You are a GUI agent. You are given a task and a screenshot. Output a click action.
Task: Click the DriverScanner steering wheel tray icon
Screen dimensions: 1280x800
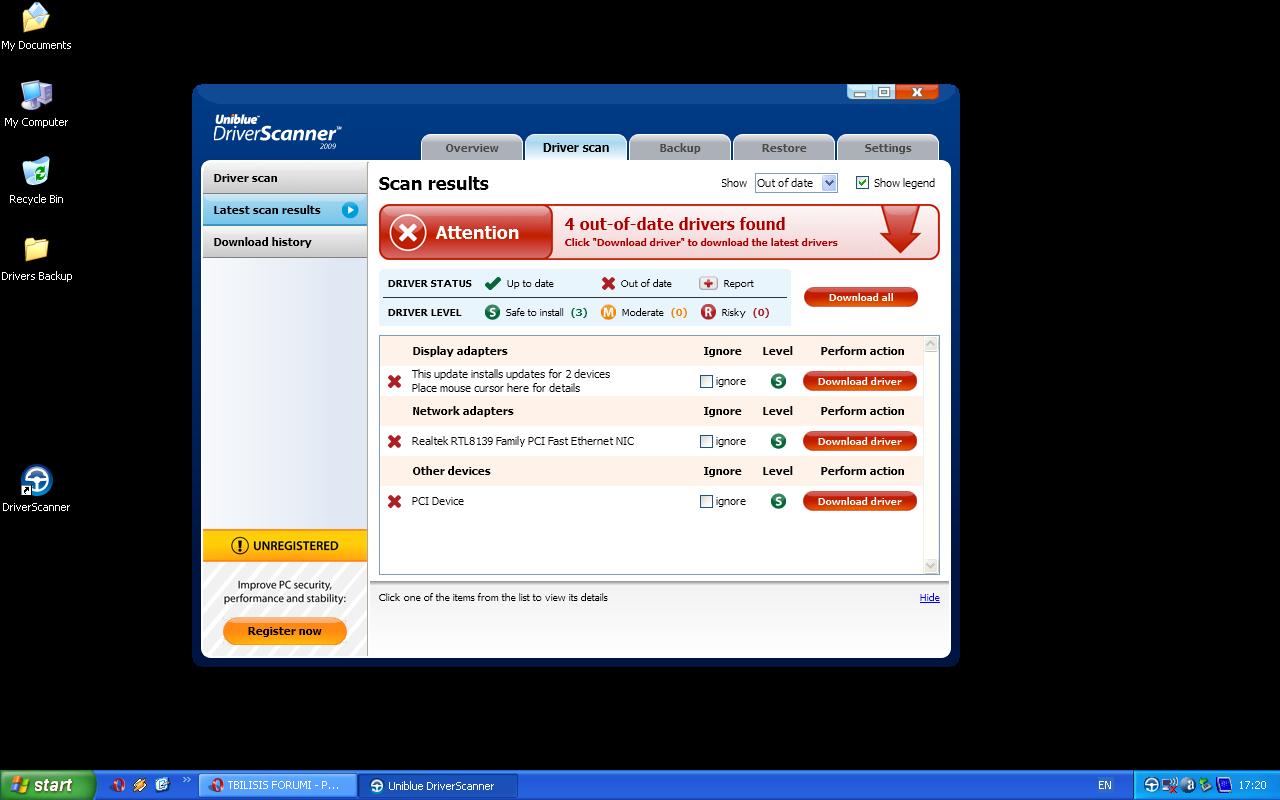coord(1151,785)
